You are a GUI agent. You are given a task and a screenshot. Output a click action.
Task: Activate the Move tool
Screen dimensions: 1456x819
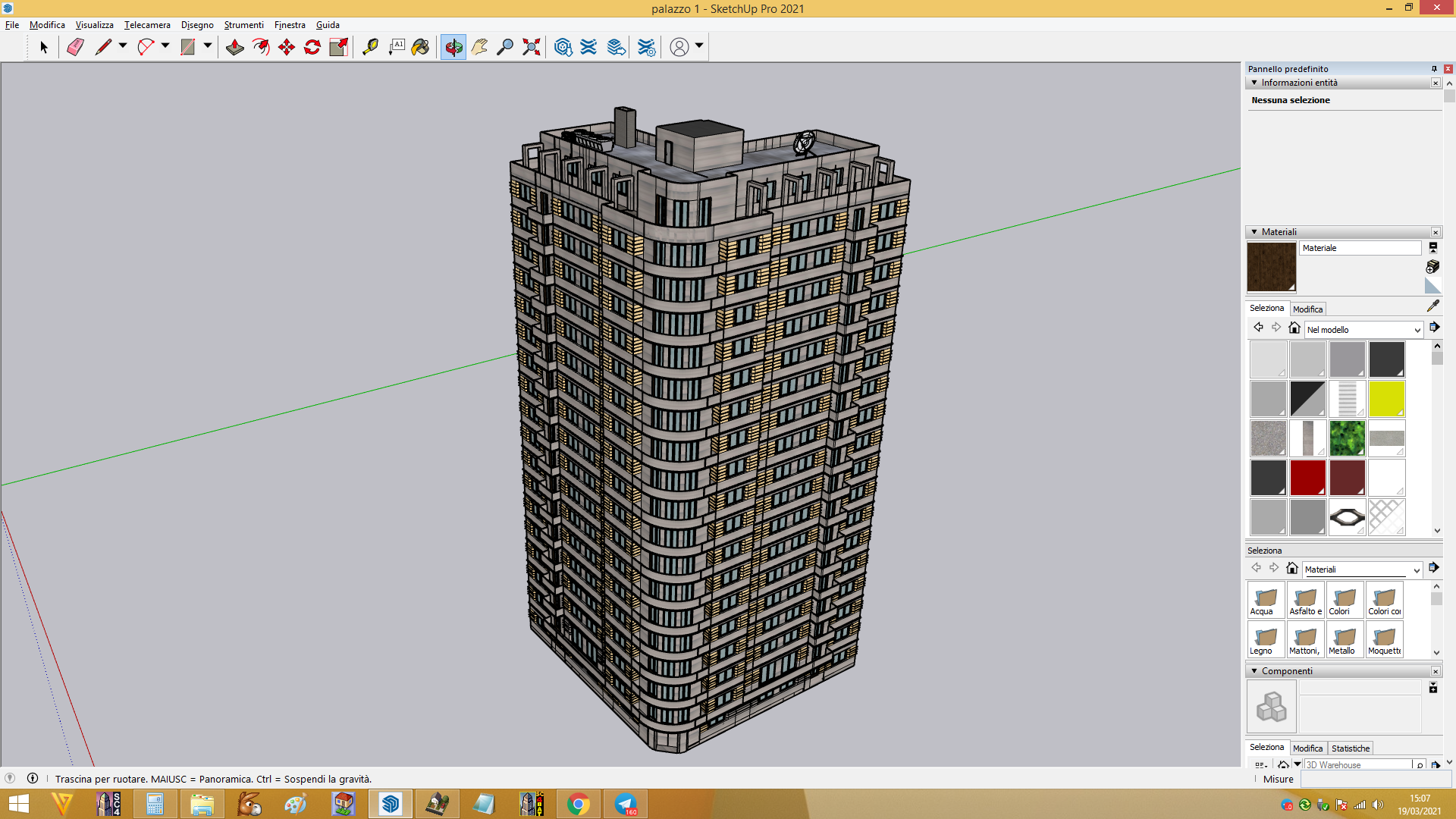click(x=287, y=47)
